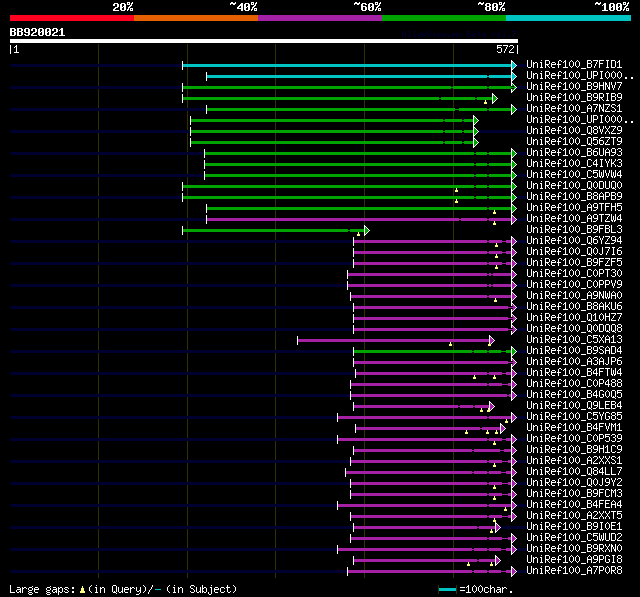The width and height of the screenshot is (640, 597).
Task: Click the arrowhead ending the C5XA13 alignment
Action: coord(492,340)
